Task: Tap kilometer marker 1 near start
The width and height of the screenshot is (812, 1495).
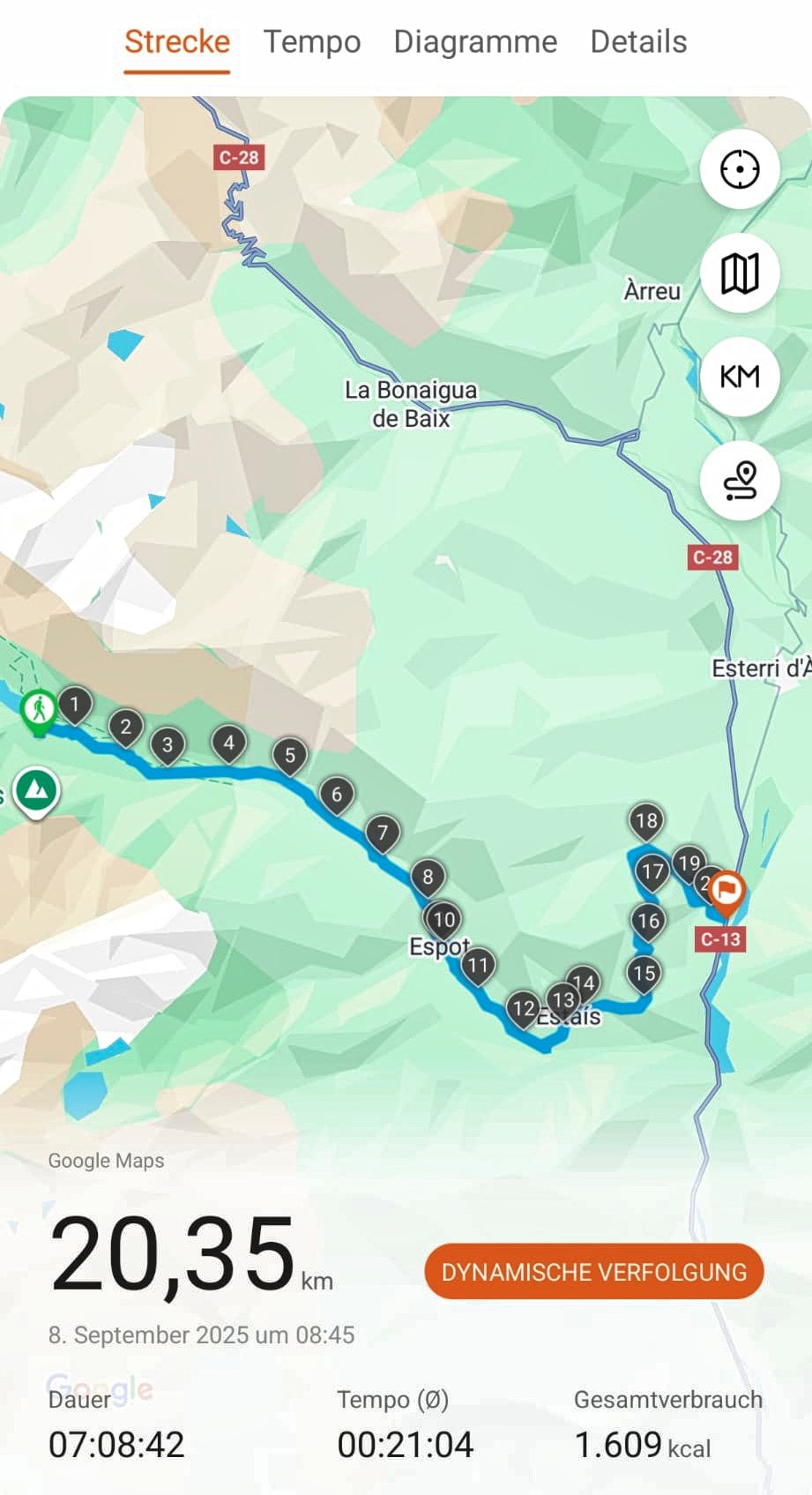Action: click(x=75, y=706)
